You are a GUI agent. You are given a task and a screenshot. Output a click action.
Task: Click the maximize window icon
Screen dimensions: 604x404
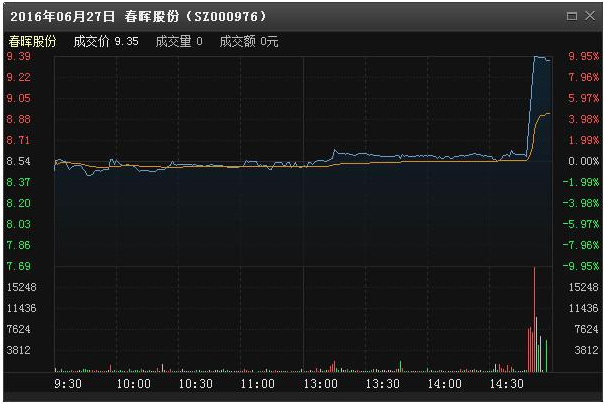click(x=572, y=16)
